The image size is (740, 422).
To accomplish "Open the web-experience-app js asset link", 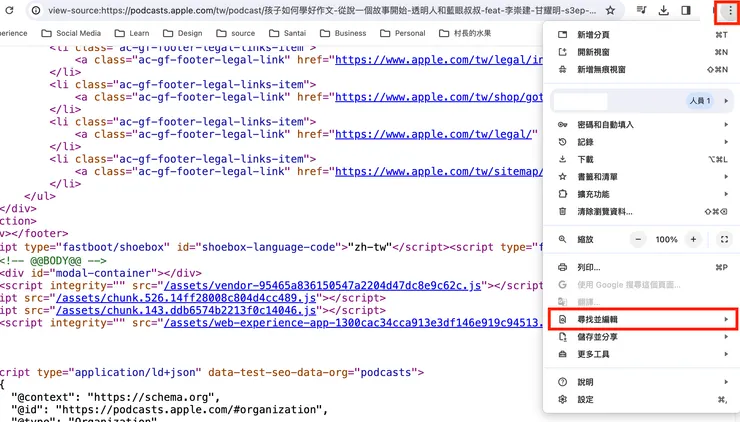I will click(x=353, y=323).
